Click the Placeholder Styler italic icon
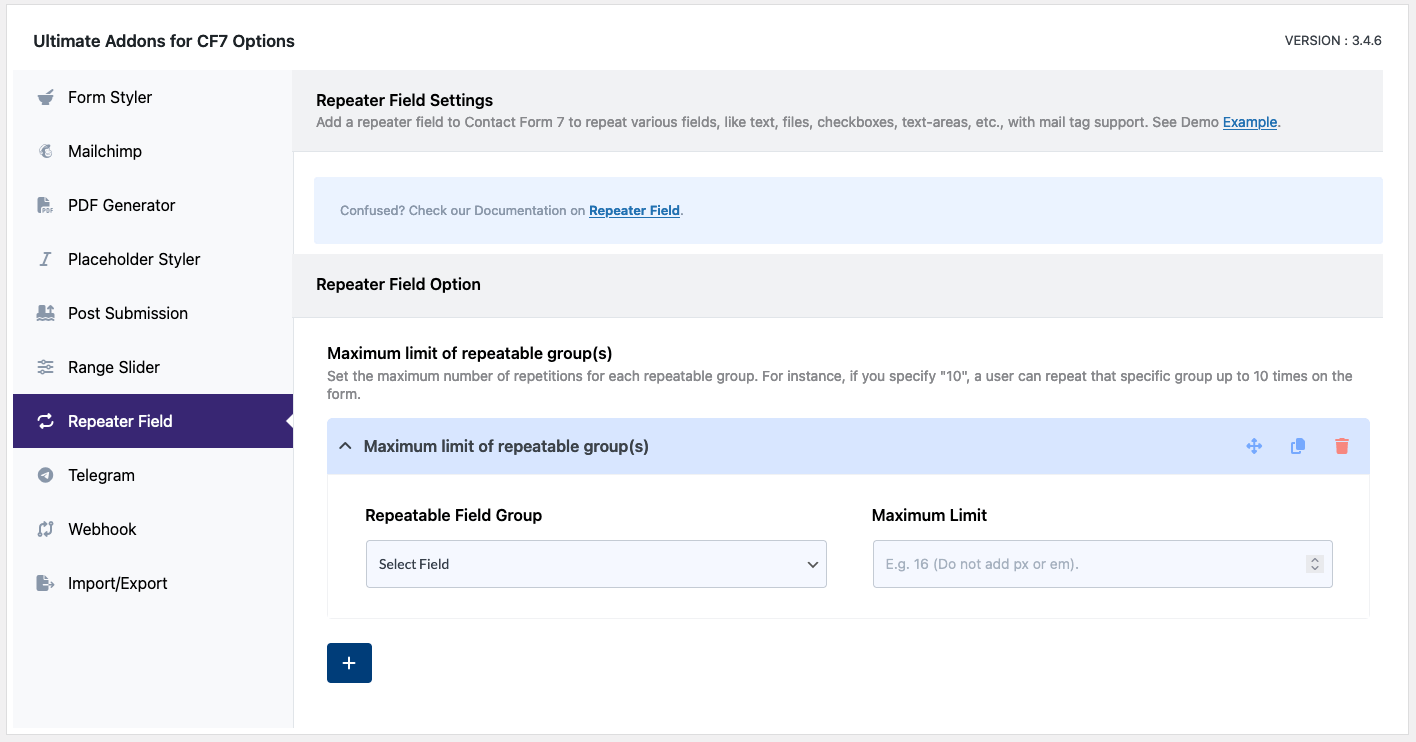 tap(45, 259)
